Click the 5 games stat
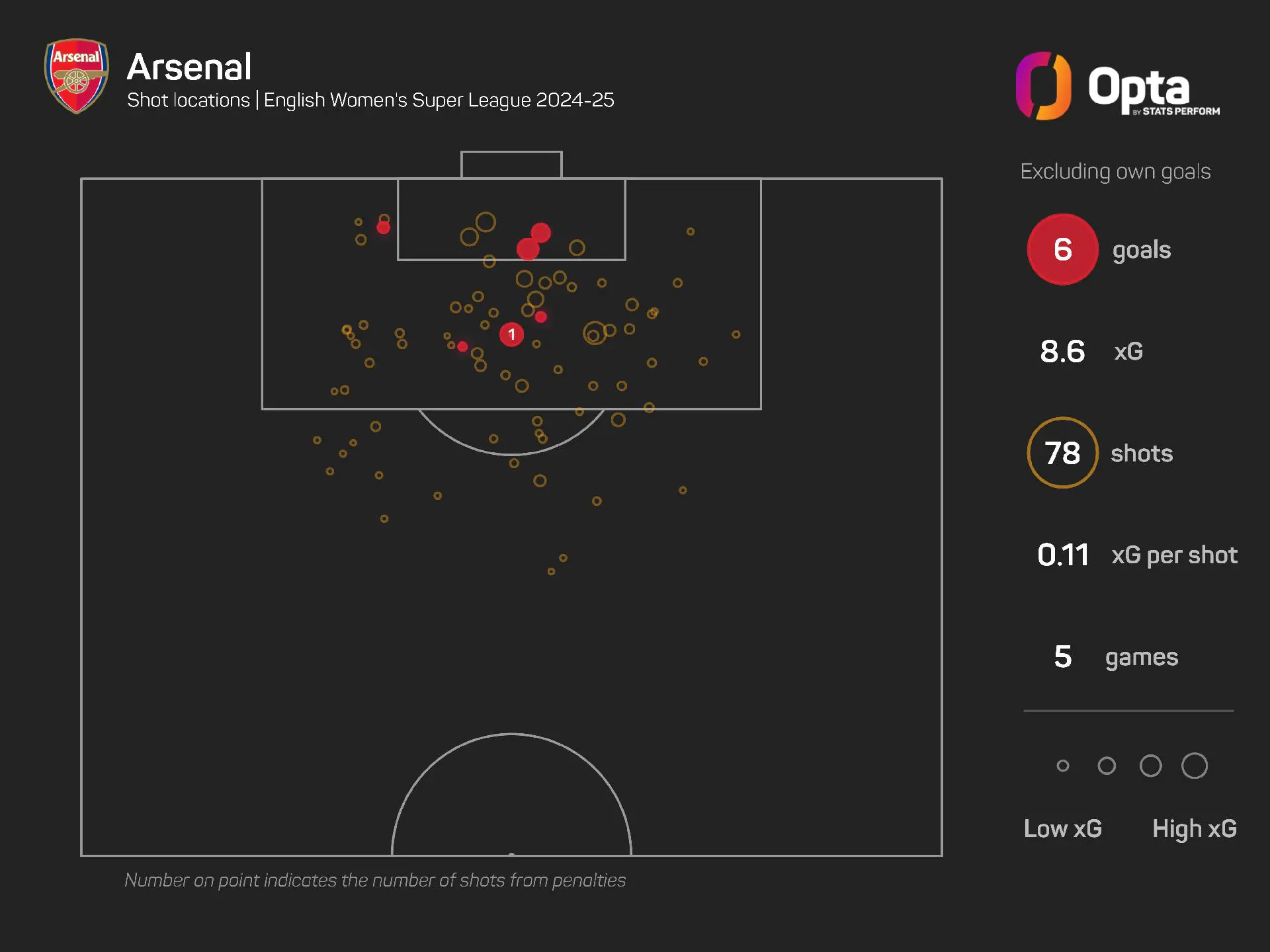 [1062, 656]
